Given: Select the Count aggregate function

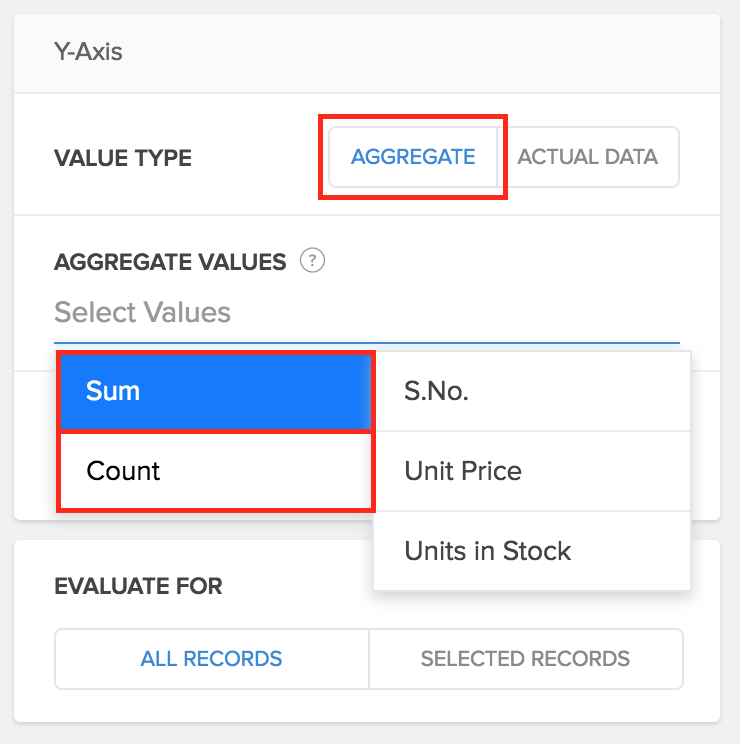Looking at the screenshot, I should point(216,470).
